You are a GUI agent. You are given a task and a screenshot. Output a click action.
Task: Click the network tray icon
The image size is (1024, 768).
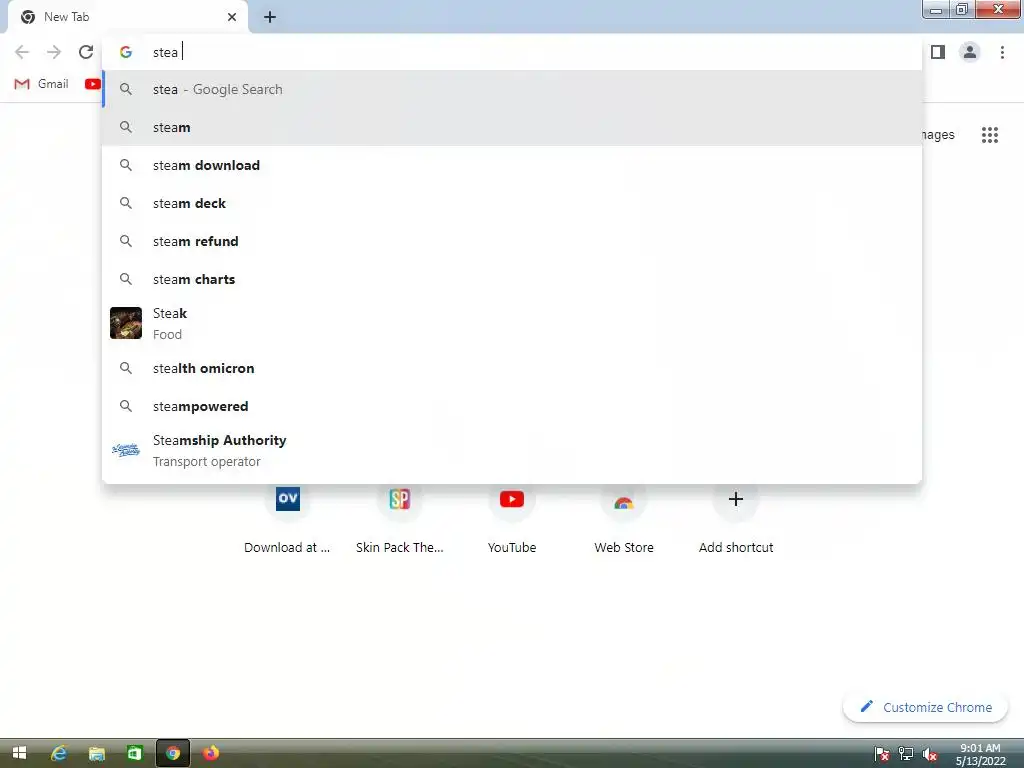click(x=906, y=754)
